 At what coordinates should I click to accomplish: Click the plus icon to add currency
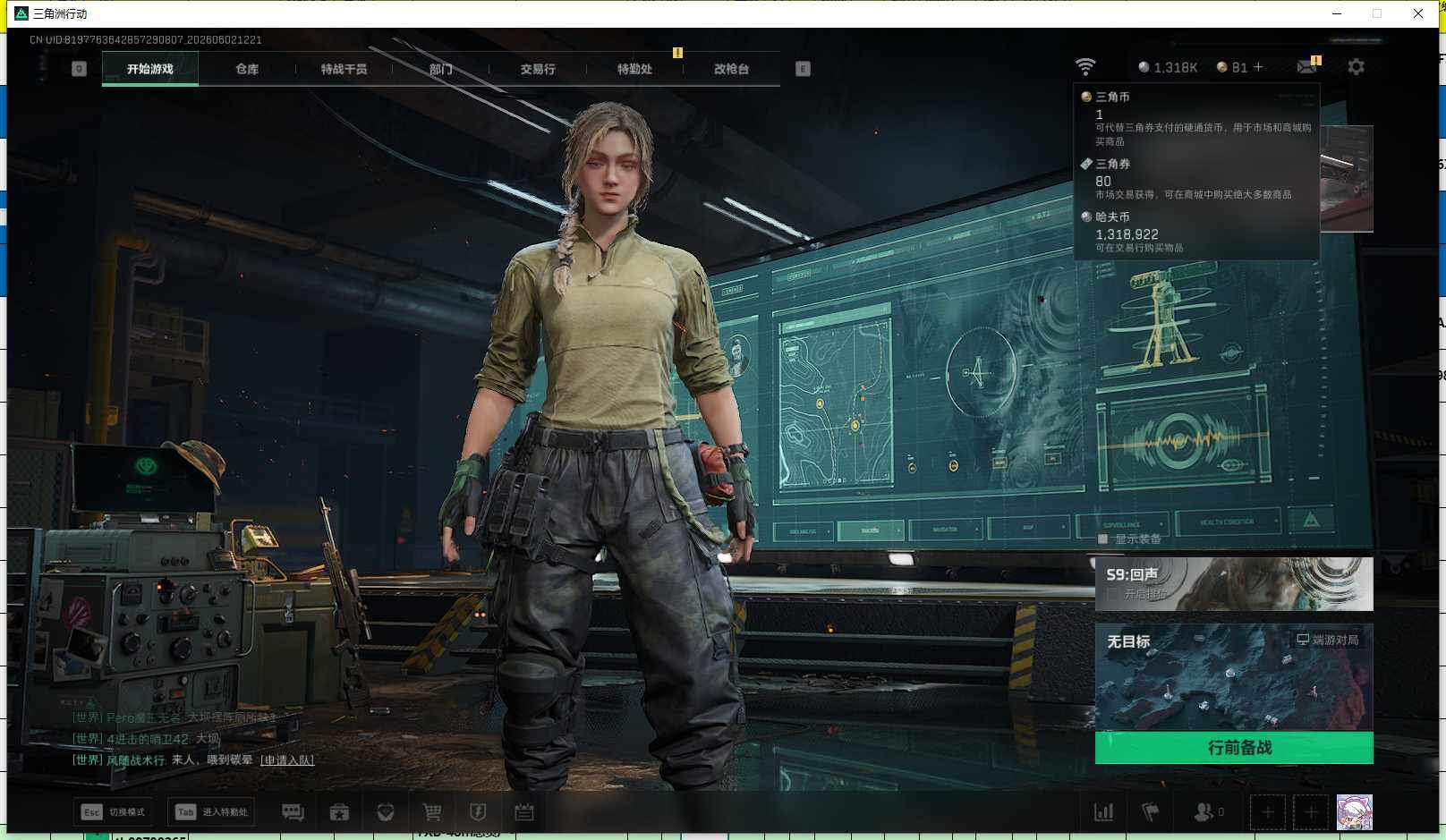click(x=1258, y=67)
